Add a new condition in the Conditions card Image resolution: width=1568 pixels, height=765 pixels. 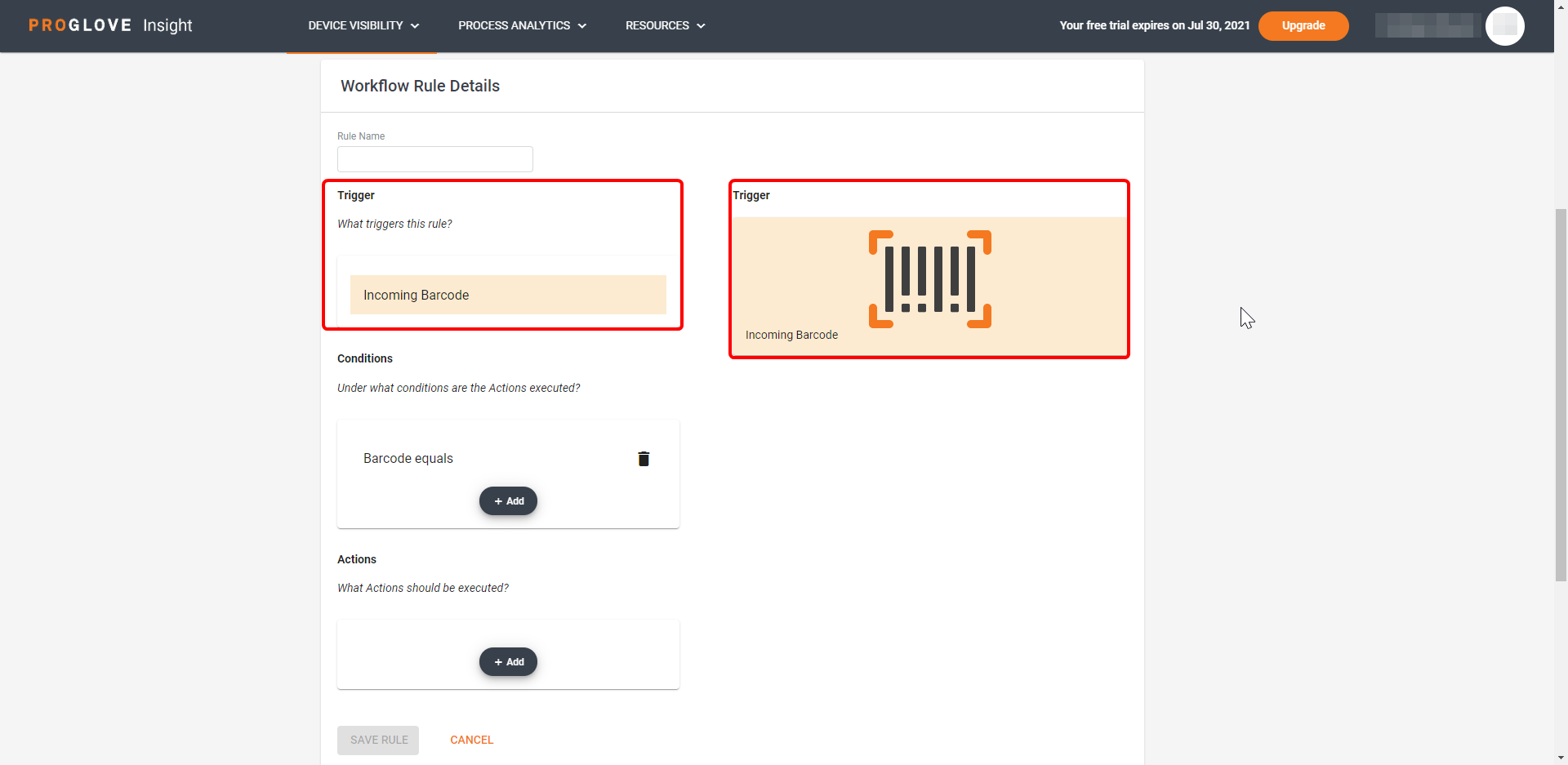pos(508,501)
